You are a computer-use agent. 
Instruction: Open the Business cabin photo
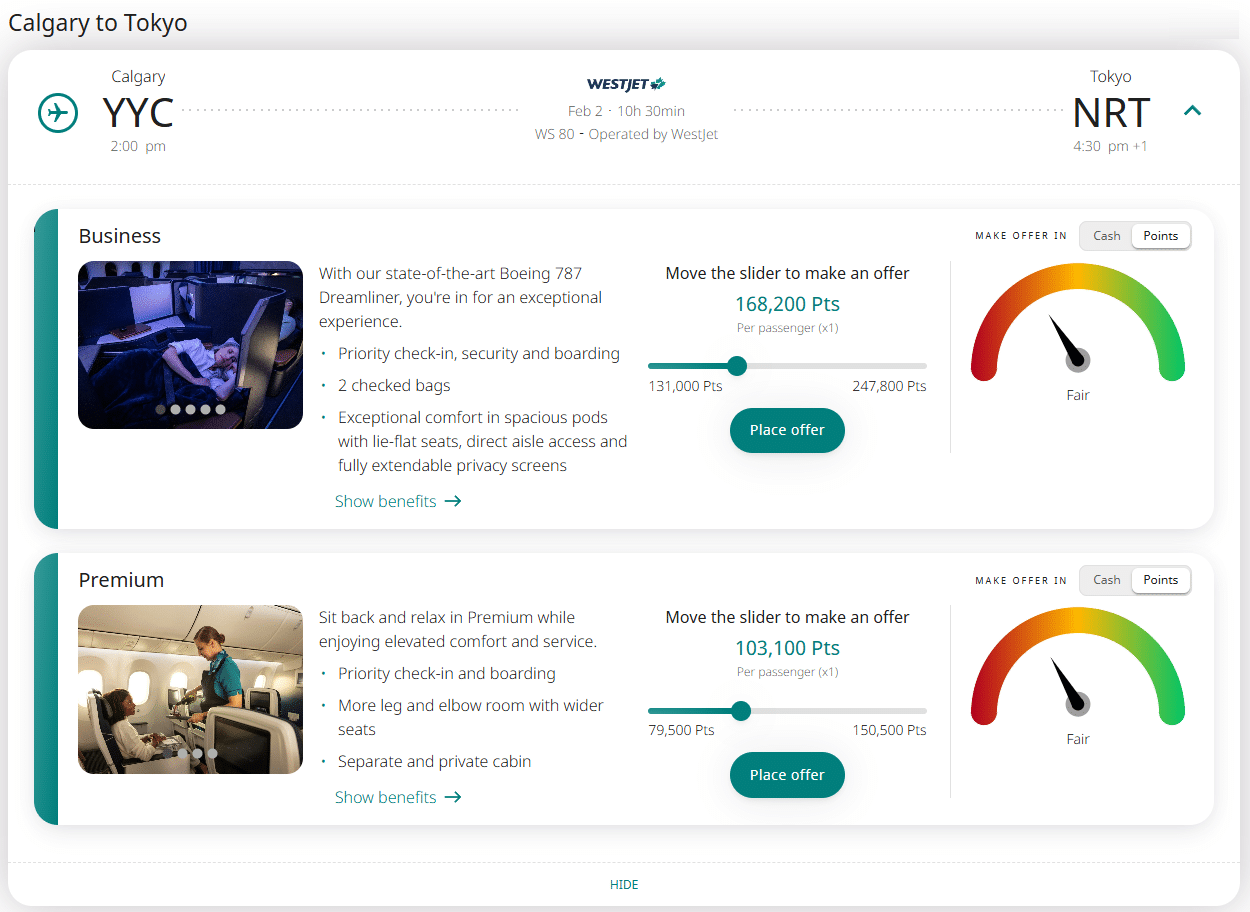pyautogui.click(x=190, y=345)
